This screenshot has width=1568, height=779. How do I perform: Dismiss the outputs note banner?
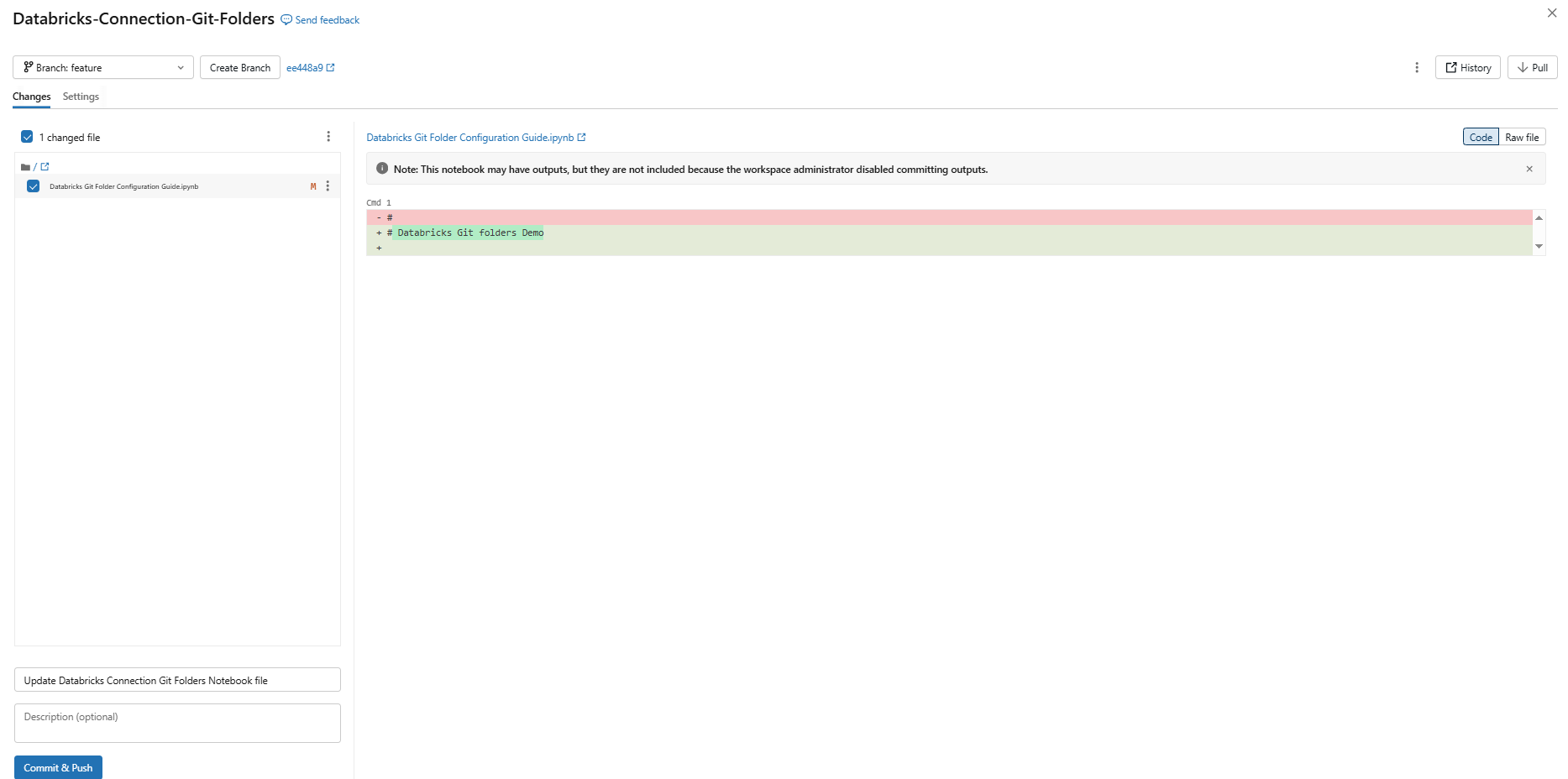pyautogui.click(x=1529, y=169)
